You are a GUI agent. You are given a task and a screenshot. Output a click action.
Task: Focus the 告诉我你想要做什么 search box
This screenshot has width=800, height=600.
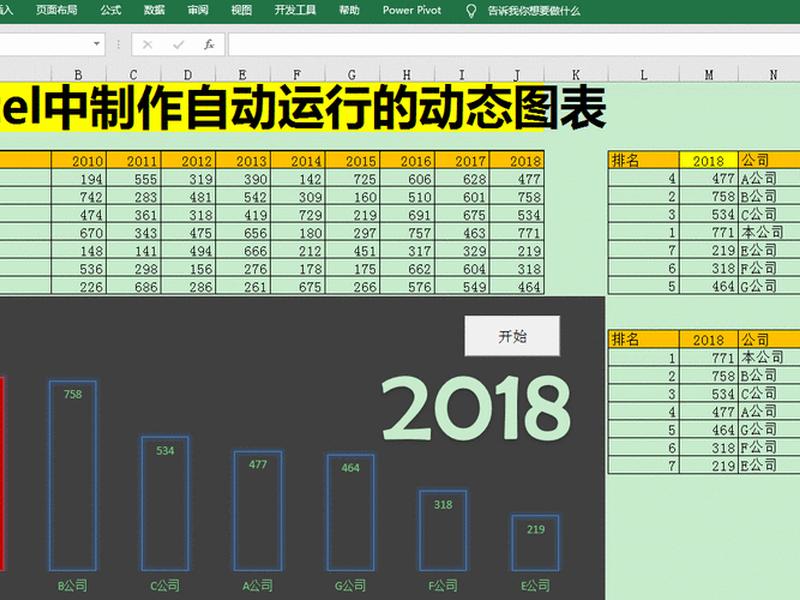click(x=534, y=11)
